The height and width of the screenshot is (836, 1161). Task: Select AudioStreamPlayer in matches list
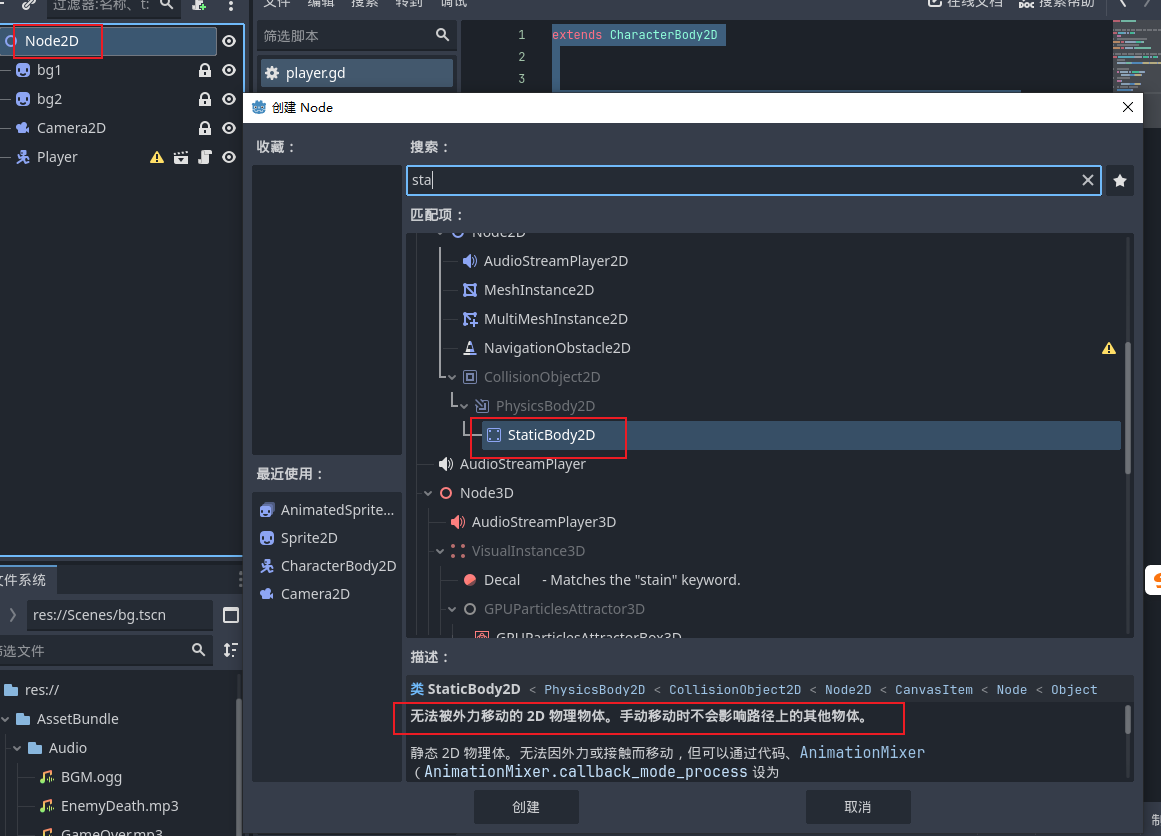[523, 464]
